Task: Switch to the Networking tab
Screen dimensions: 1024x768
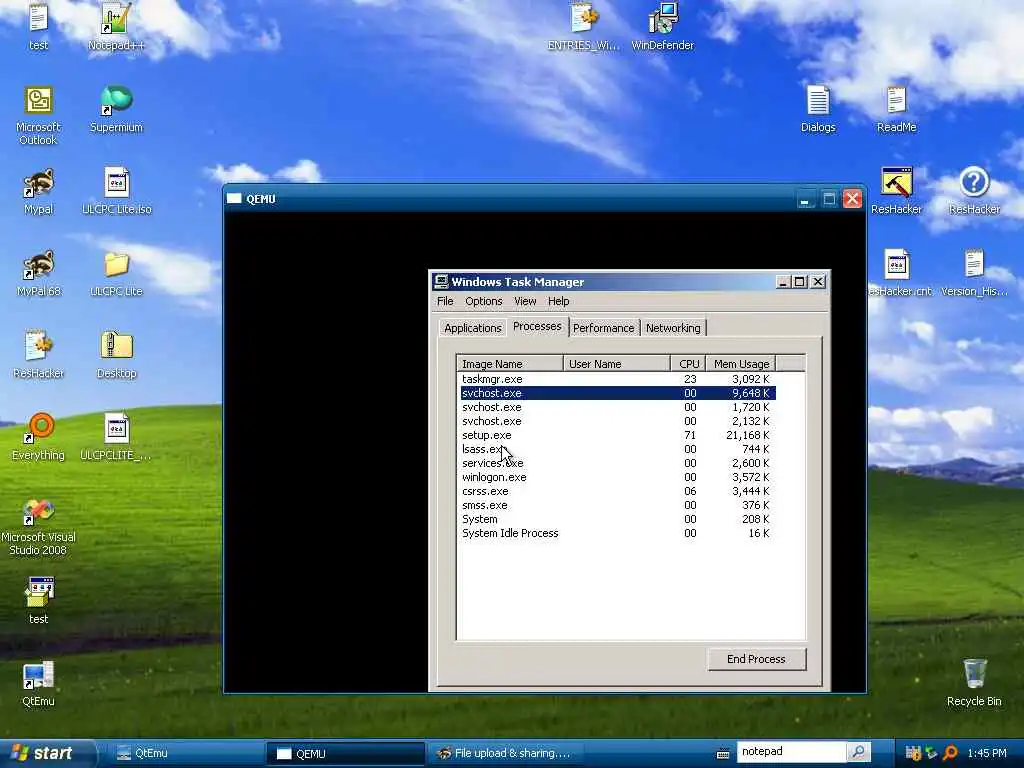Action: [x=673, y=328]
